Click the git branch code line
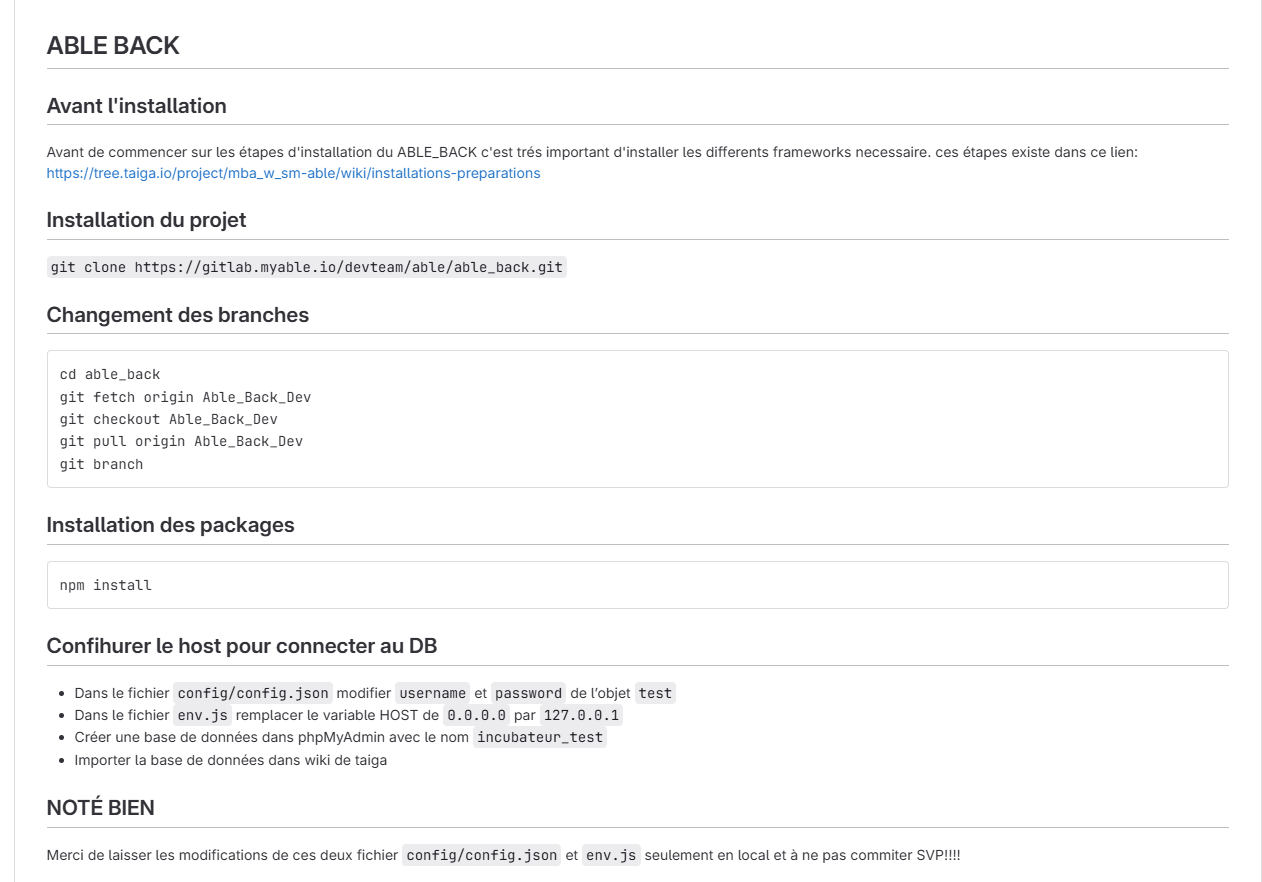The height and width of the screenshot is (882, 1262). click(101, 464)
